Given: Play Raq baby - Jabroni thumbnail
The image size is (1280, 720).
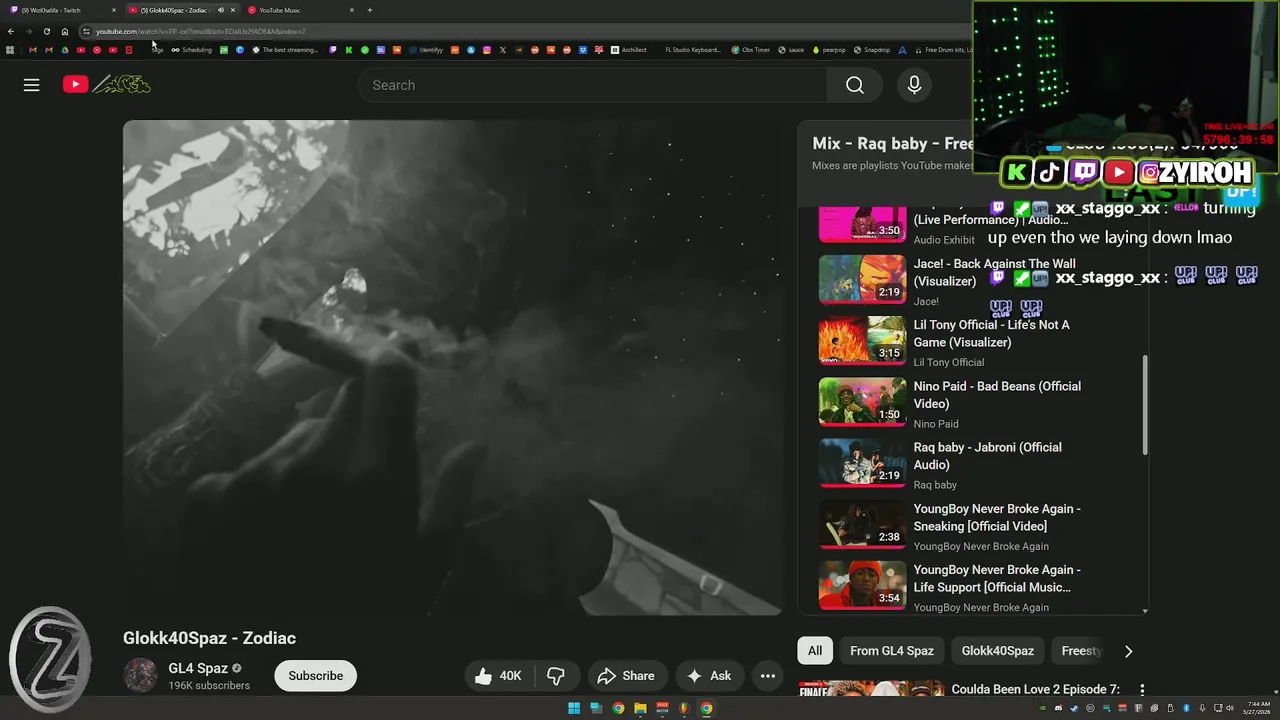Looking at the screenshot, I should [x=862, y=463].
